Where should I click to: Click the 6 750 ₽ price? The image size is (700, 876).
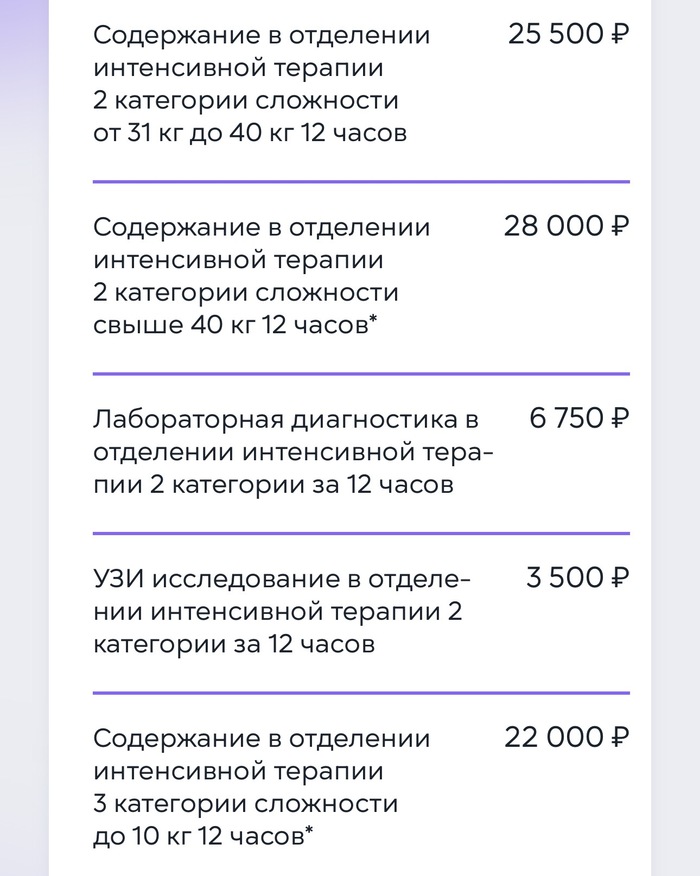click(x=579, y=419)
